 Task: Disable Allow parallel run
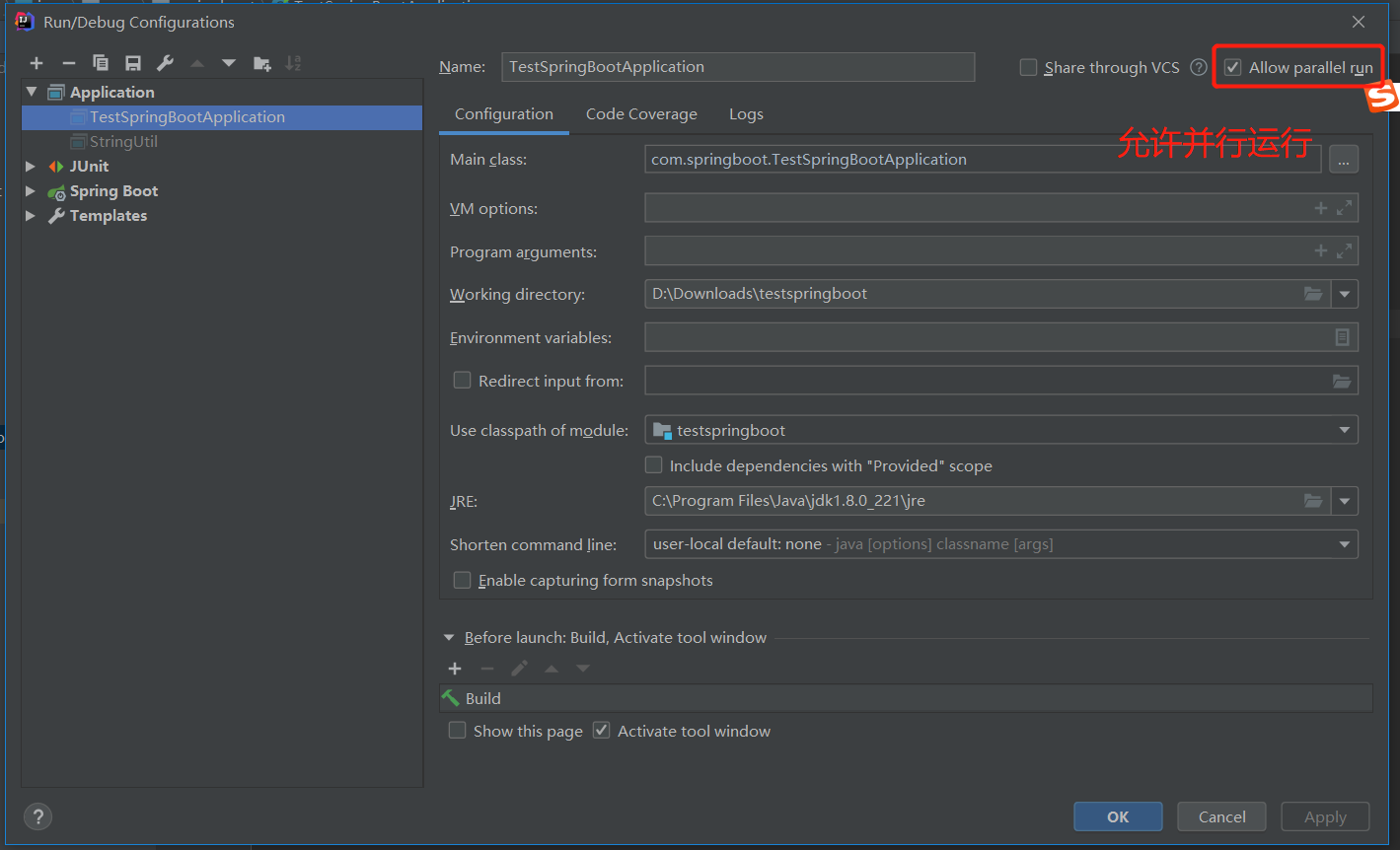[1232, 66]
